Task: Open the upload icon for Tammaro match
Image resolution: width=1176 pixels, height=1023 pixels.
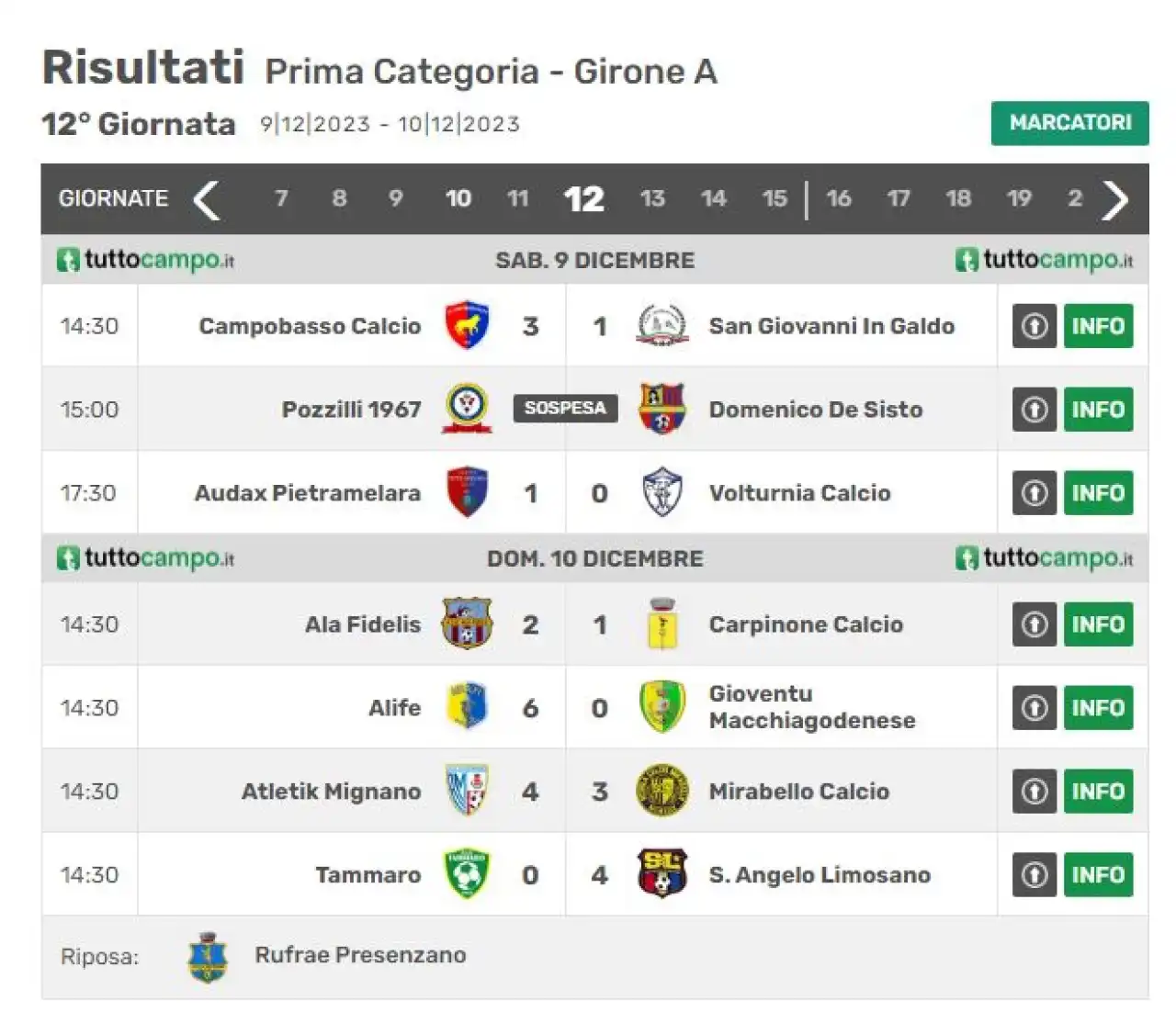Action: click(x=1035, y=874)
